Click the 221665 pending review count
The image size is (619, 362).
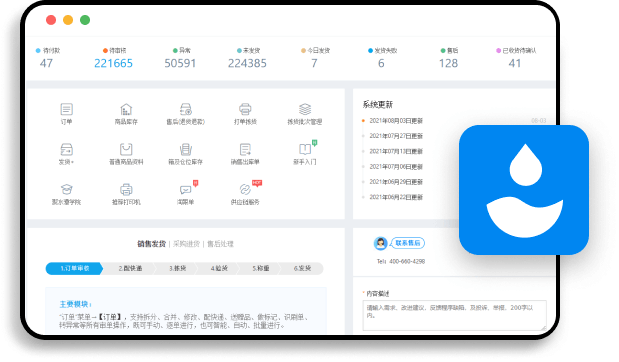coord(113,63)
